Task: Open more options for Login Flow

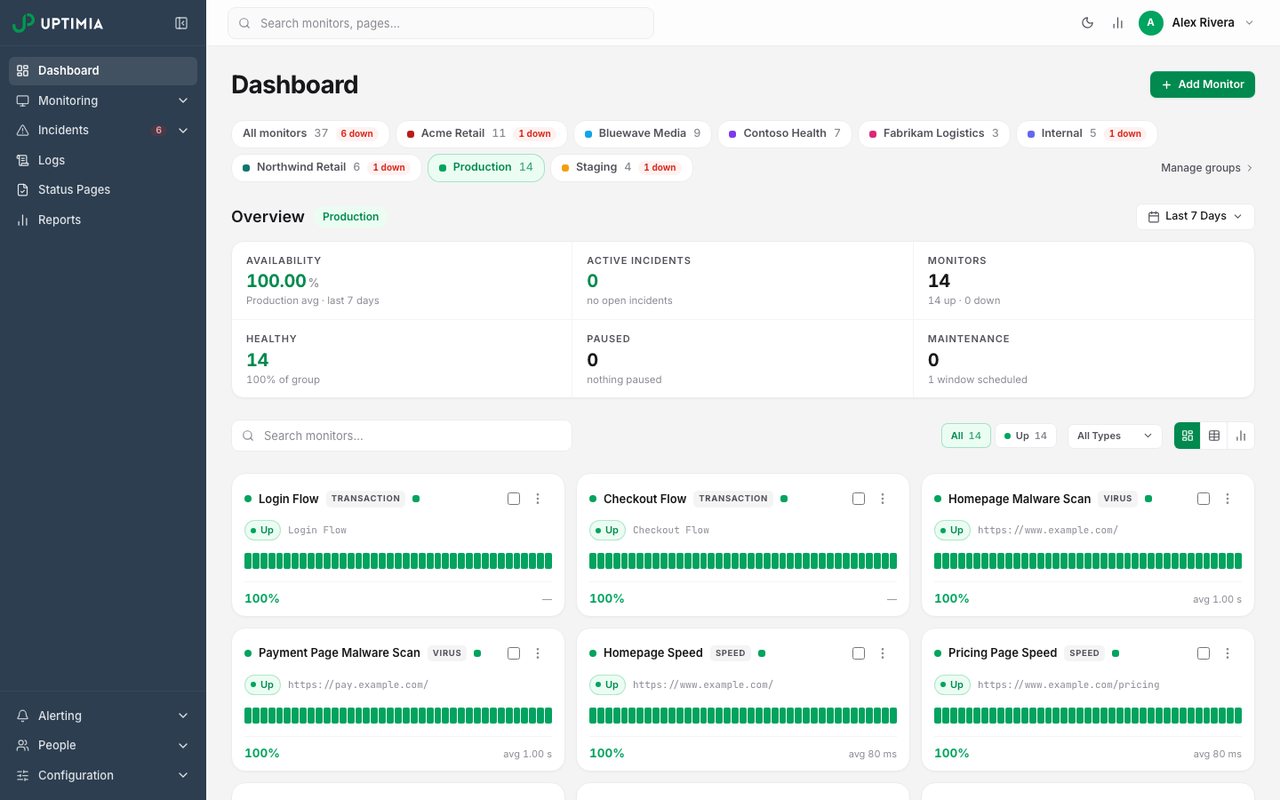Action: coord(538,499)
